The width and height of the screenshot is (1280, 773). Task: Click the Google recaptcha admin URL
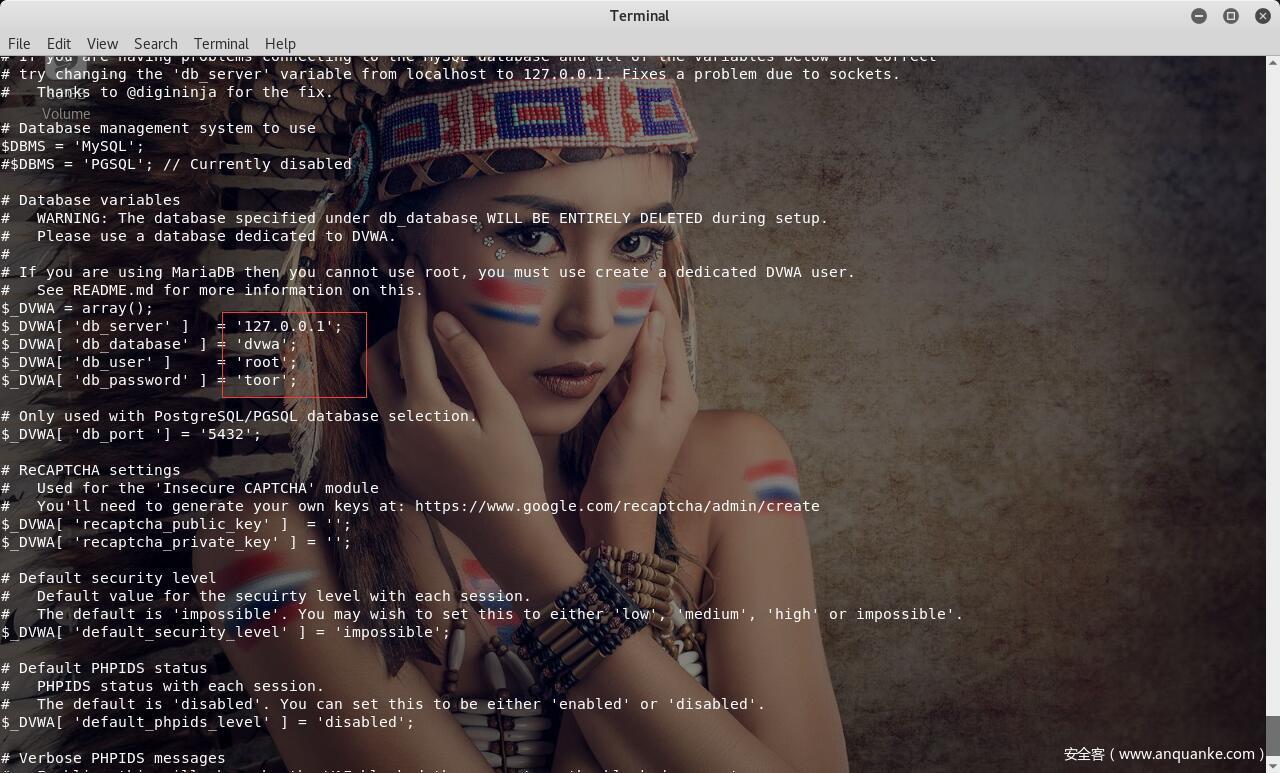[x=617, y=506]
